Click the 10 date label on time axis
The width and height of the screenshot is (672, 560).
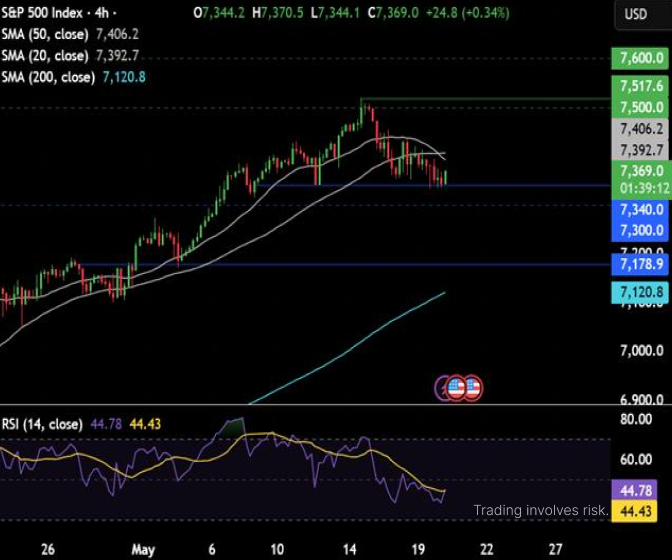pyautogui.click(x=277, y=549)
